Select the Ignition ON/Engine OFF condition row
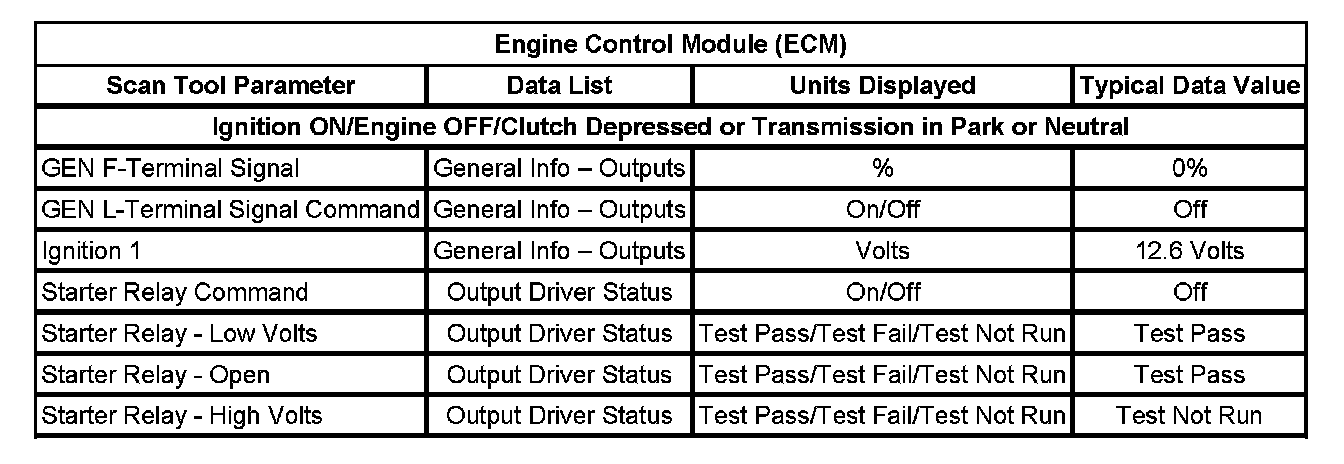Image resolution: width=1344 pixels, height=464 pixels. coord(671,127)
